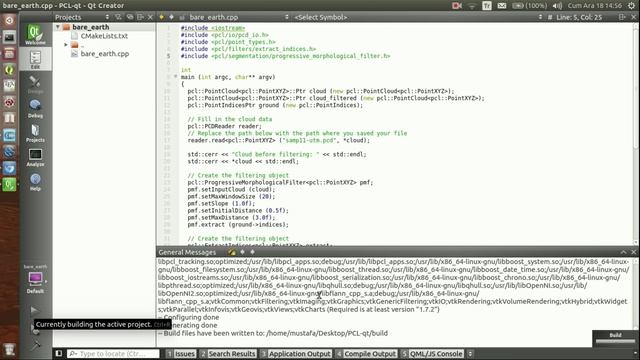Open Design mode in the sidebar
The width and height of the screenshot is (640, 360).
(x=35, y=84)
